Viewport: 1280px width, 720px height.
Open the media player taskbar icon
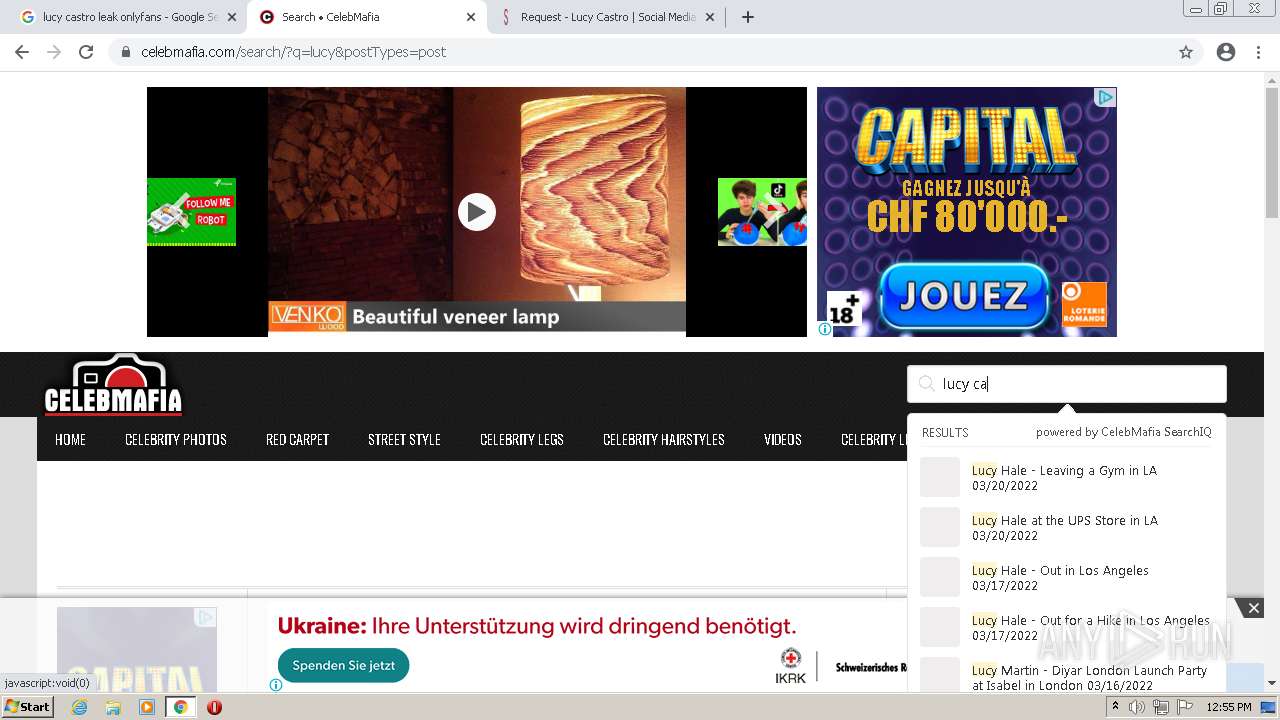pos(147,707)
